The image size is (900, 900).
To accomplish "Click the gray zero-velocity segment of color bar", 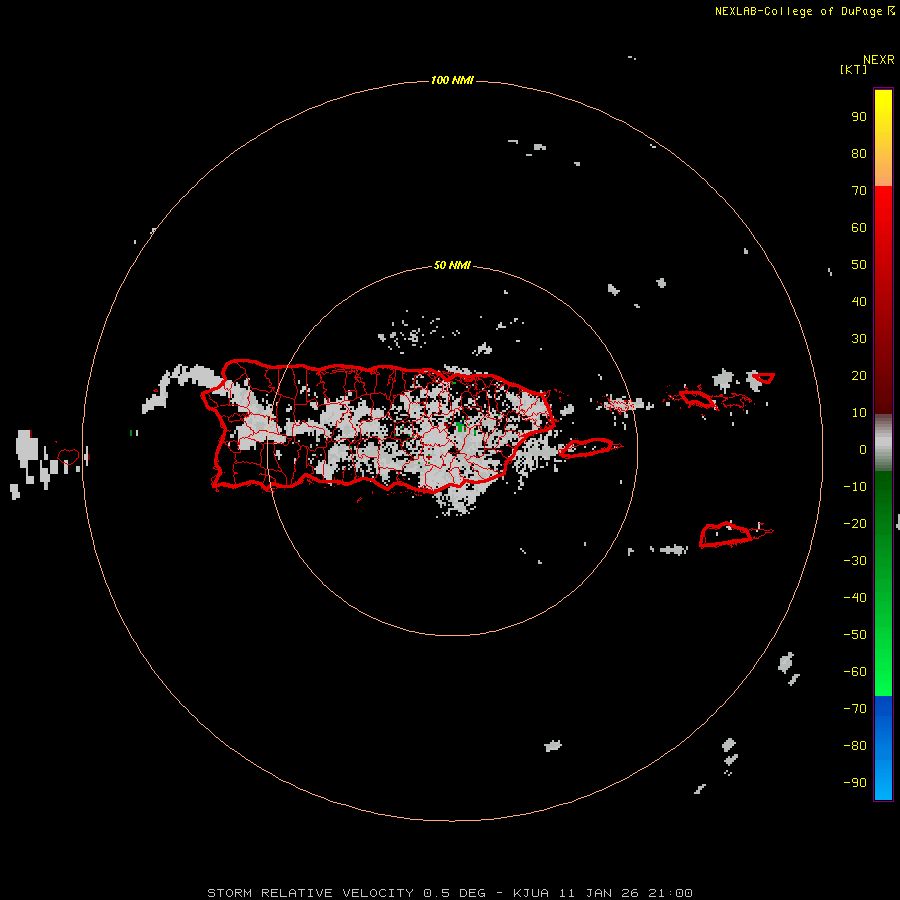I will click(883, 443).
